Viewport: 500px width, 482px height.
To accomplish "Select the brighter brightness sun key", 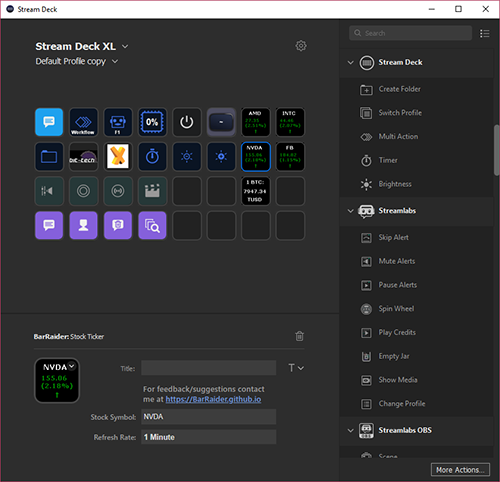I will click(221, 156).
